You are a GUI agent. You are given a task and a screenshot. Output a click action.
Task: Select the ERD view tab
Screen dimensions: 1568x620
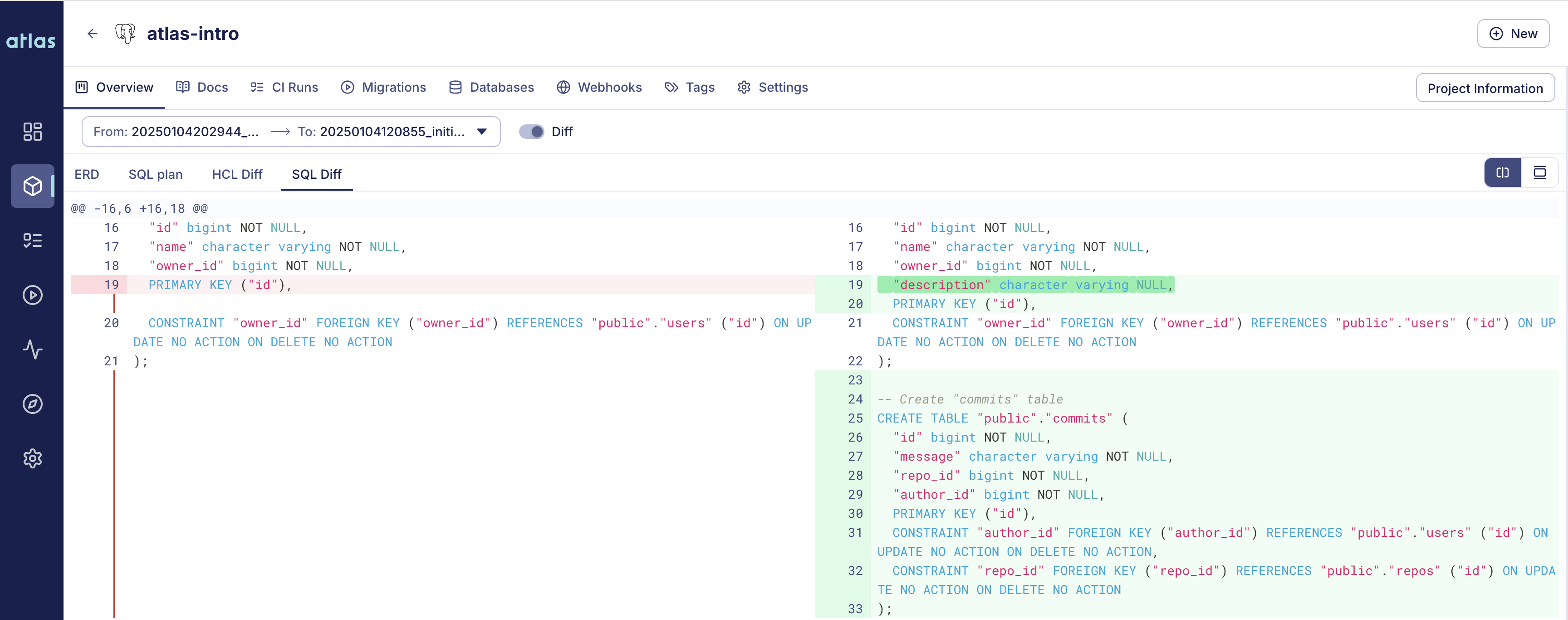click(x=87, y=174)
